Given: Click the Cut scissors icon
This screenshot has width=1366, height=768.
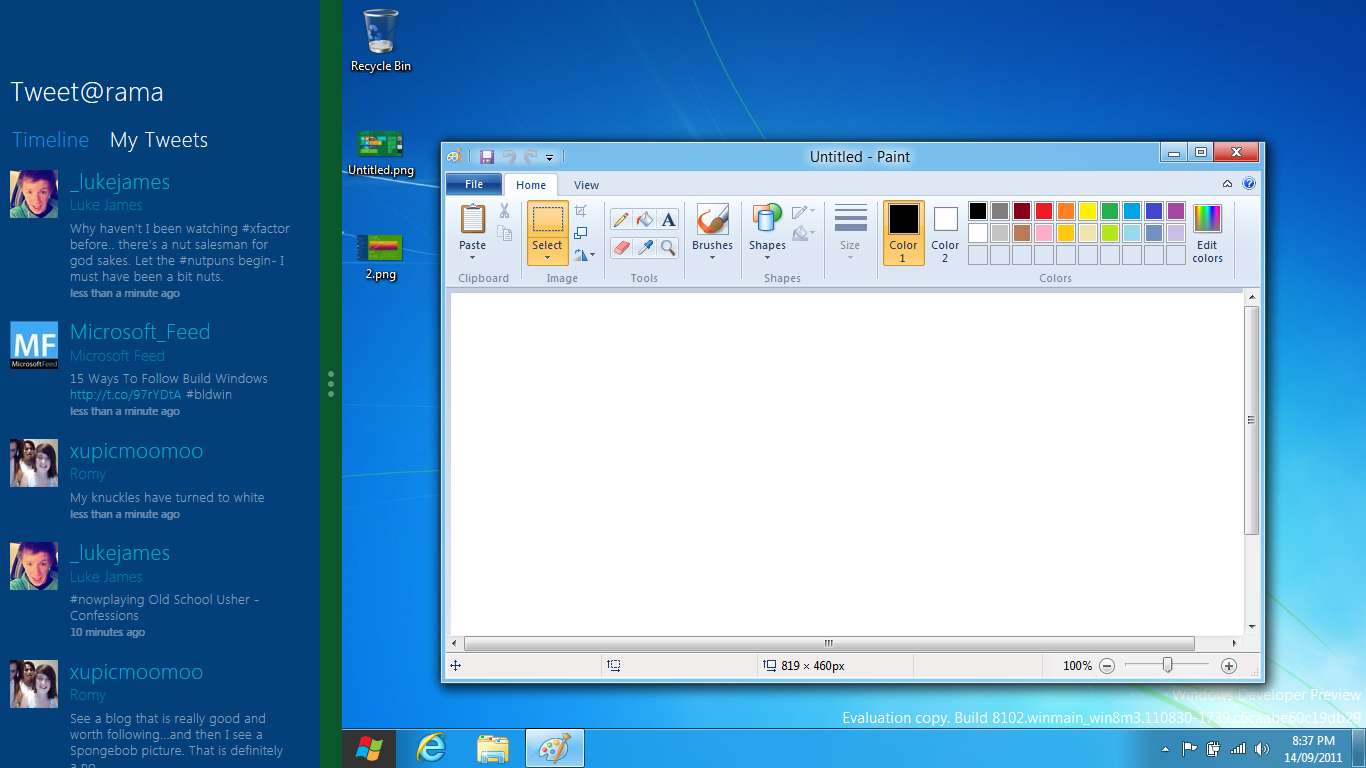Looking at the screenshot, I should pos(504,211).
